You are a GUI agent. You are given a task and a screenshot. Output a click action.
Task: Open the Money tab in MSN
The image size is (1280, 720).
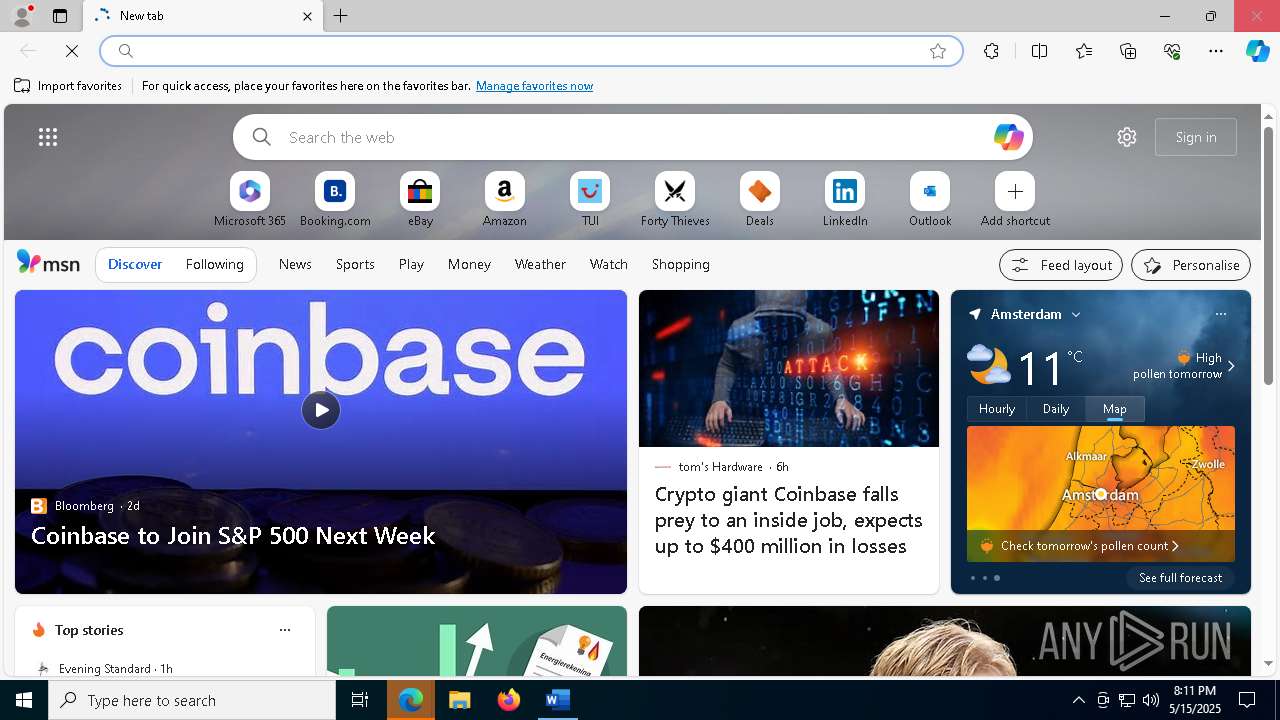click(469, 264)
